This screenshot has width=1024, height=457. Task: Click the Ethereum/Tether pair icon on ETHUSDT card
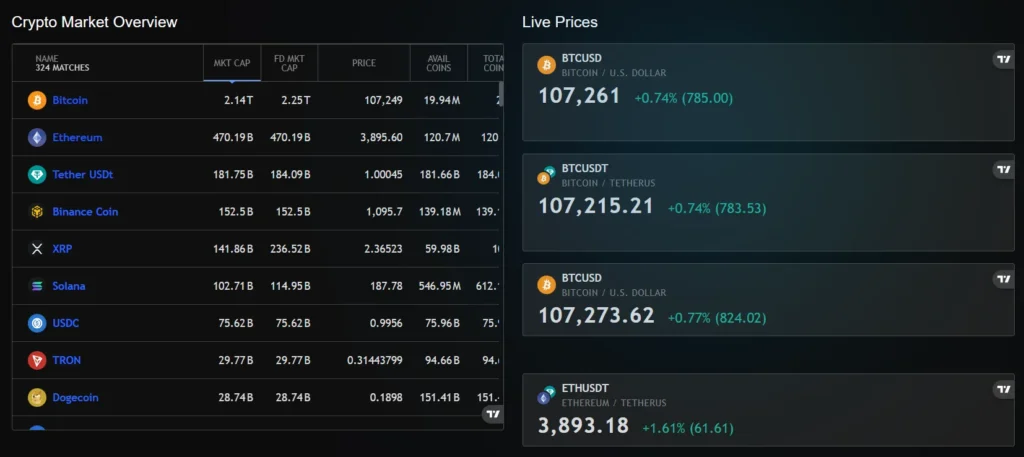(x=547, y=394)
